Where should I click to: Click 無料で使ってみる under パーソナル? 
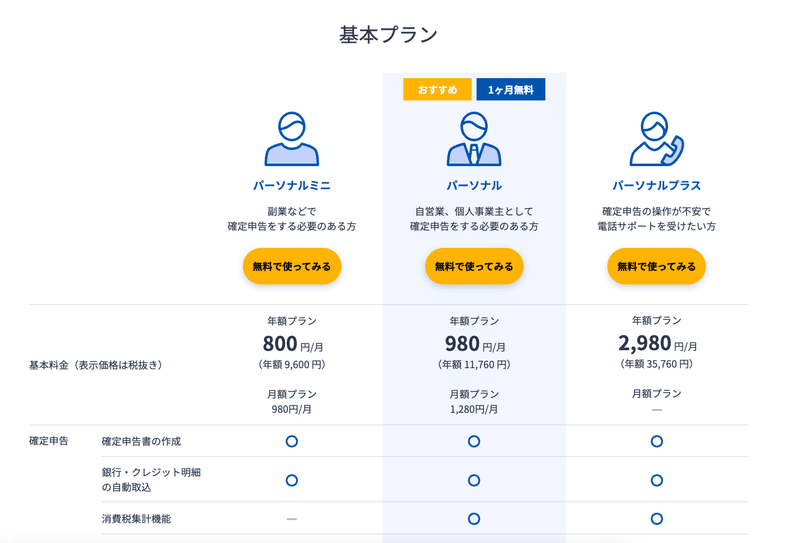click(x=474, y=266)
